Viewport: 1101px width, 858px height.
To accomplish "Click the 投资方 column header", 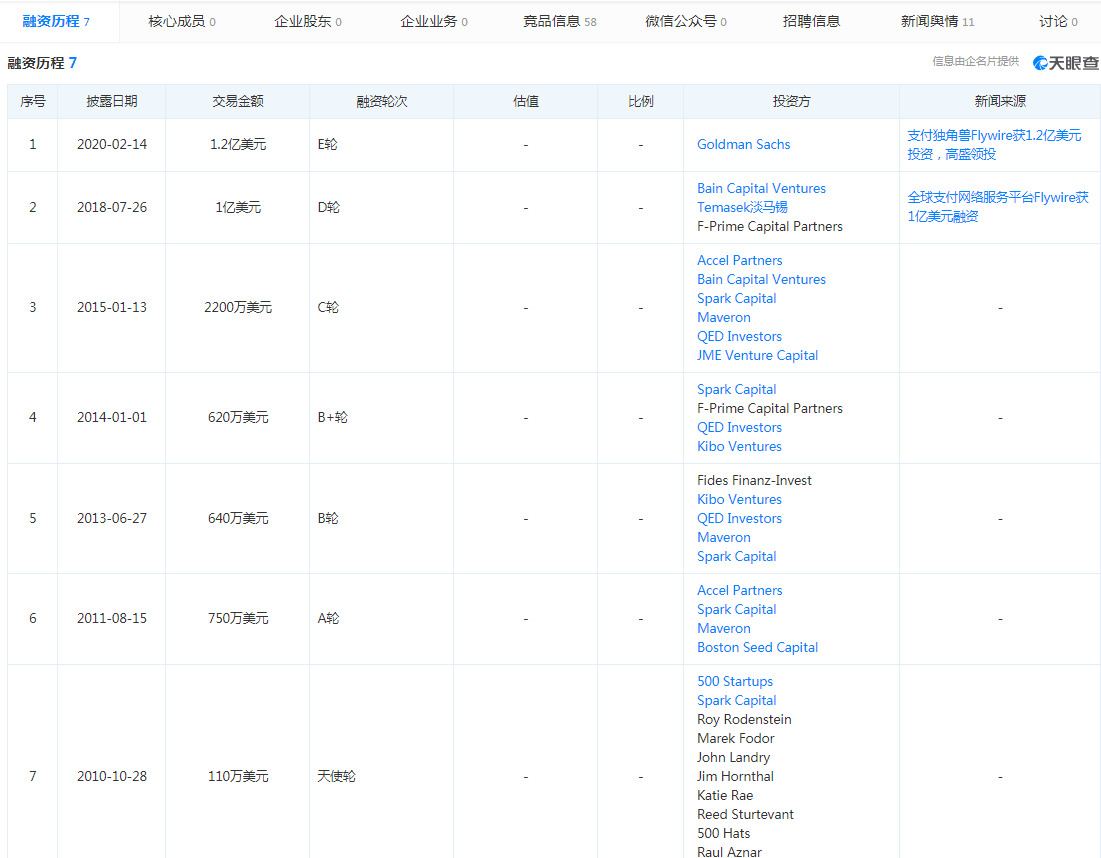I will [791, 102].
